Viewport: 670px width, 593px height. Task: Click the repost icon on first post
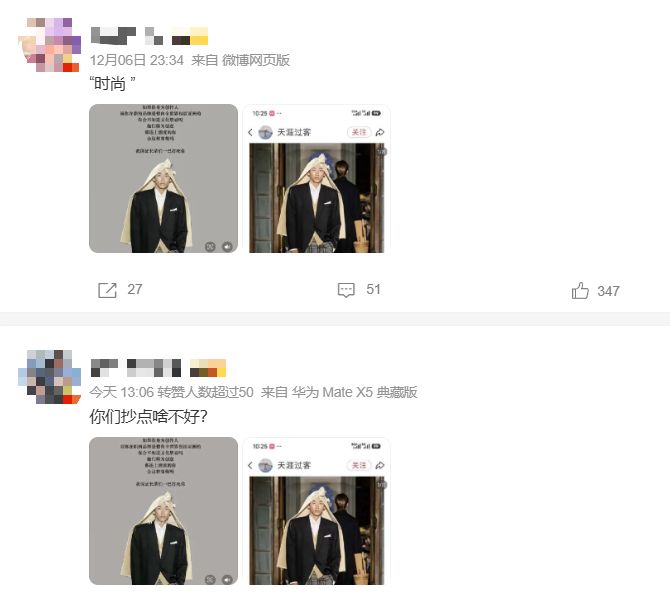(x=107, y=290)
